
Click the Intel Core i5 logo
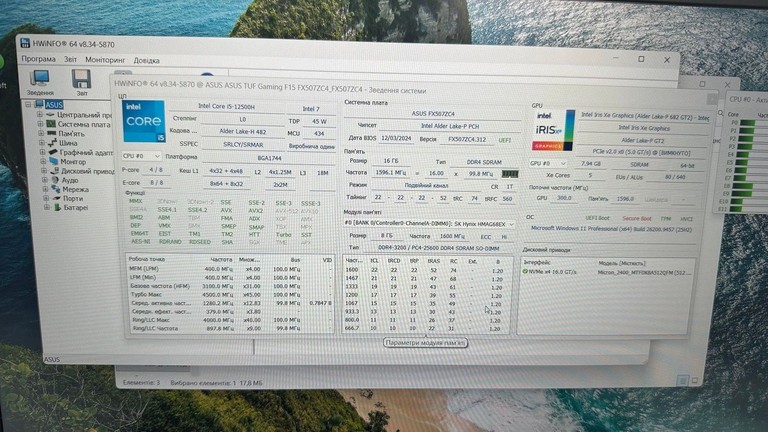(x=143, y=121)
